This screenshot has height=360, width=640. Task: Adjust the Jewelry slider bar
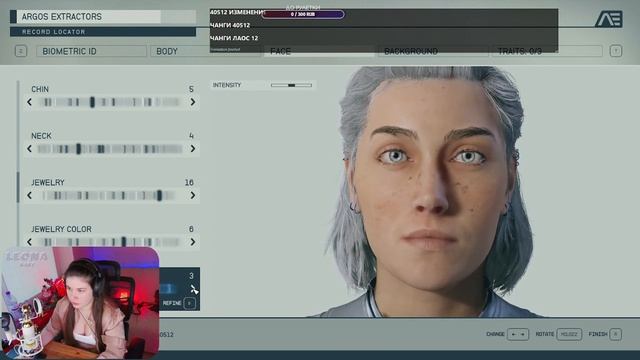[x=110, y=196]
